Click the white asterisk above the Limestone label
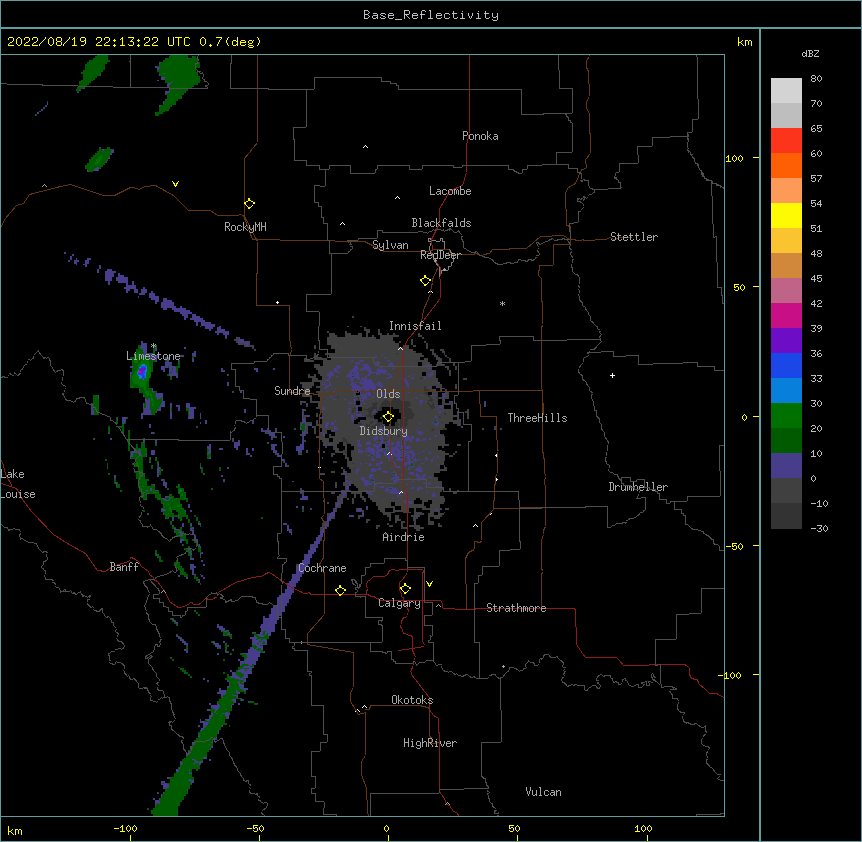 coord(154,346)
